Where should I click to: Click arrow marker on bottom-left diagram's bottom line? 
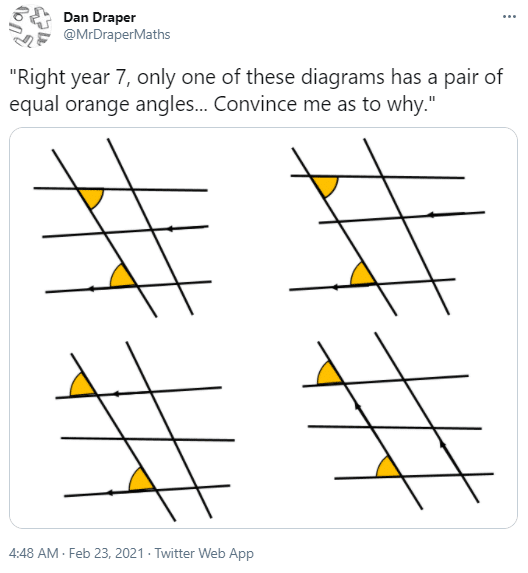click(110, 493)
